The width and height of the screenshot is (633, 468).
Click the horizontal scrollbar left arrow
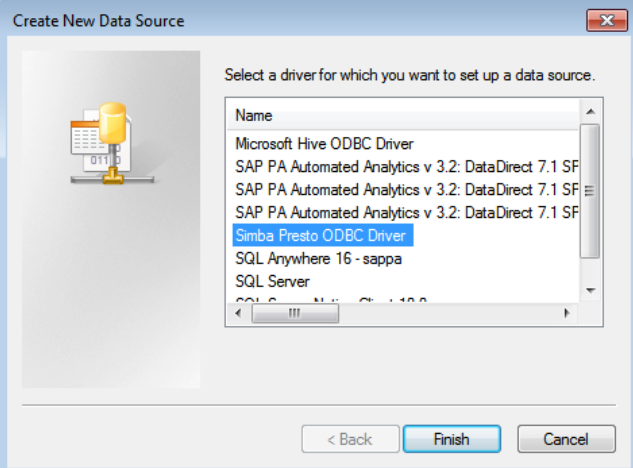pyautogui.click(x=238, y=313)
